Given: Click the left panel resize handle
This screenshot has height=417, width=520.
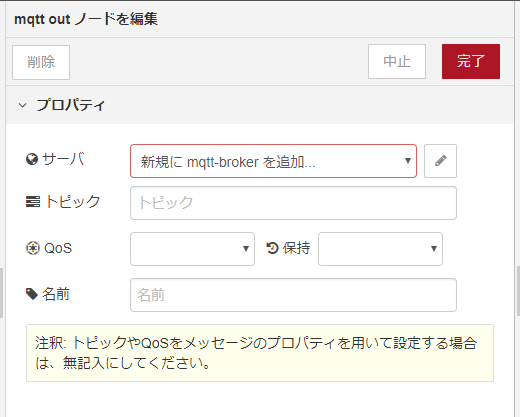Looking at the screenshot, I should [2, 293].
